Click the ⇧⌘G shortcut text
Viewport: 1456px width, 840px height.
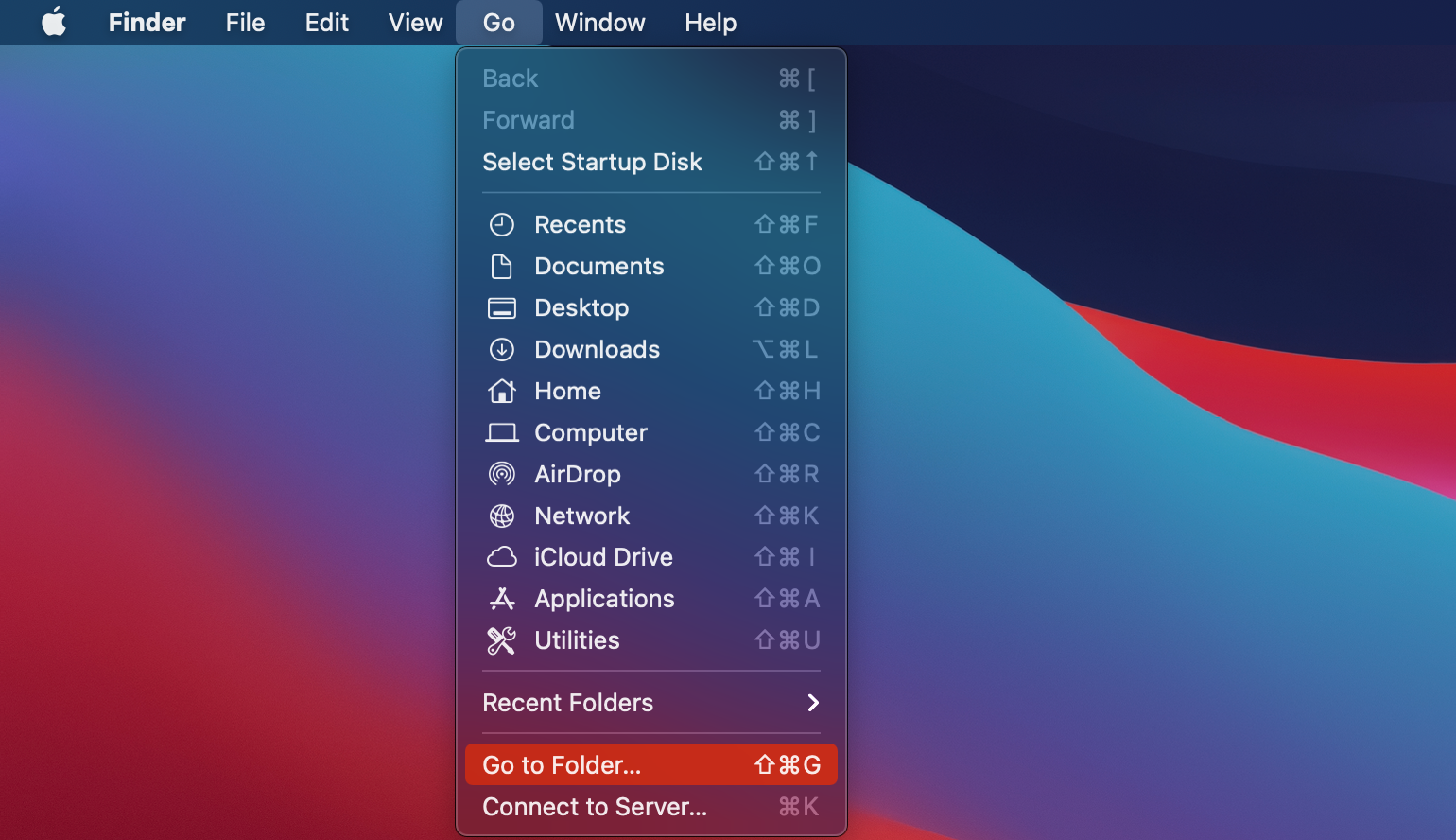click(x=788, y=764)
